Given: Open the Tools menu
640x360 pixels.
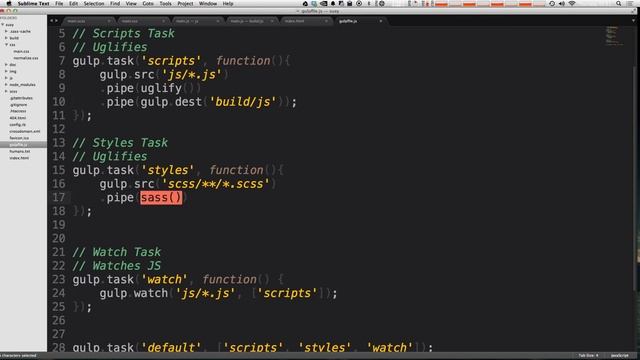Looking at the screenshot, I should point(165,4).
